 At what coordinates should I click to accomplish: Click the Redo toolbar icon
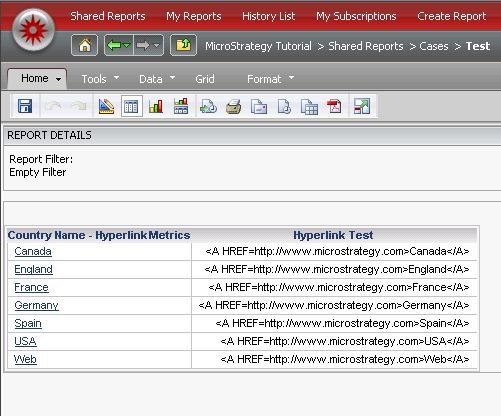[x=78, y=106]
